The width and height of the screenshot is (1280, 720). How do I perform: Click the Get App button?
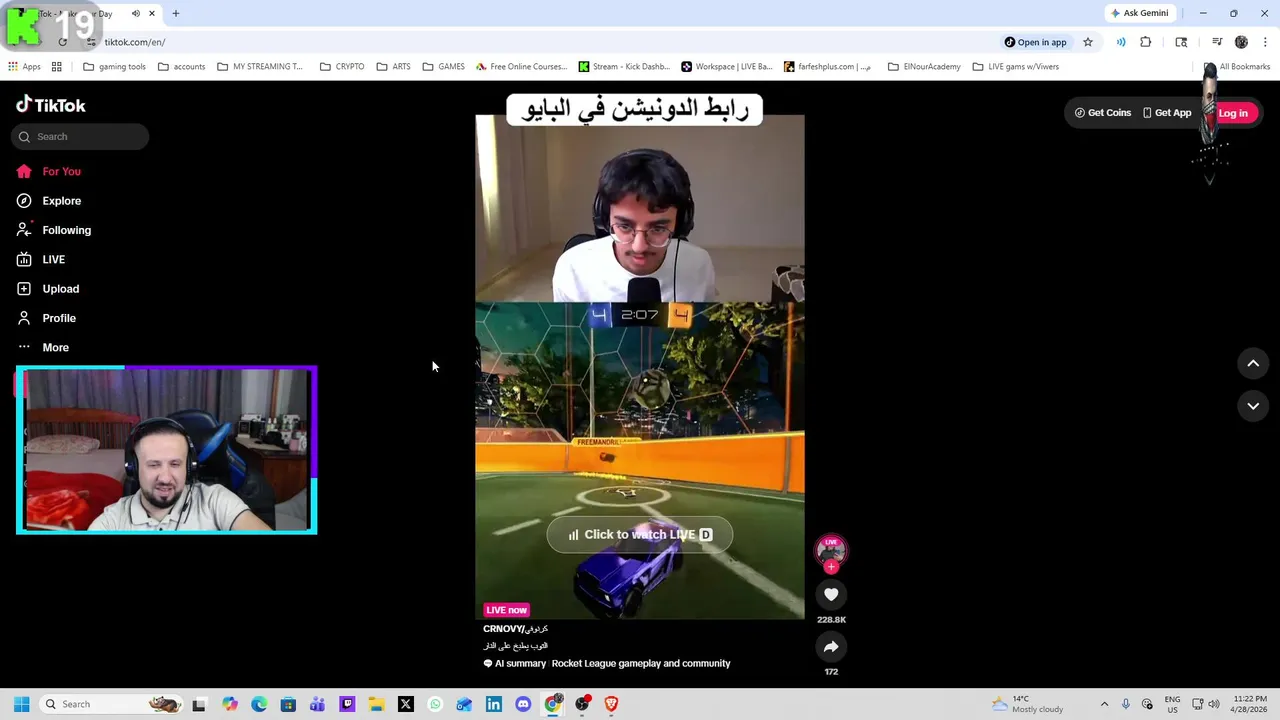click(1167, 113)
